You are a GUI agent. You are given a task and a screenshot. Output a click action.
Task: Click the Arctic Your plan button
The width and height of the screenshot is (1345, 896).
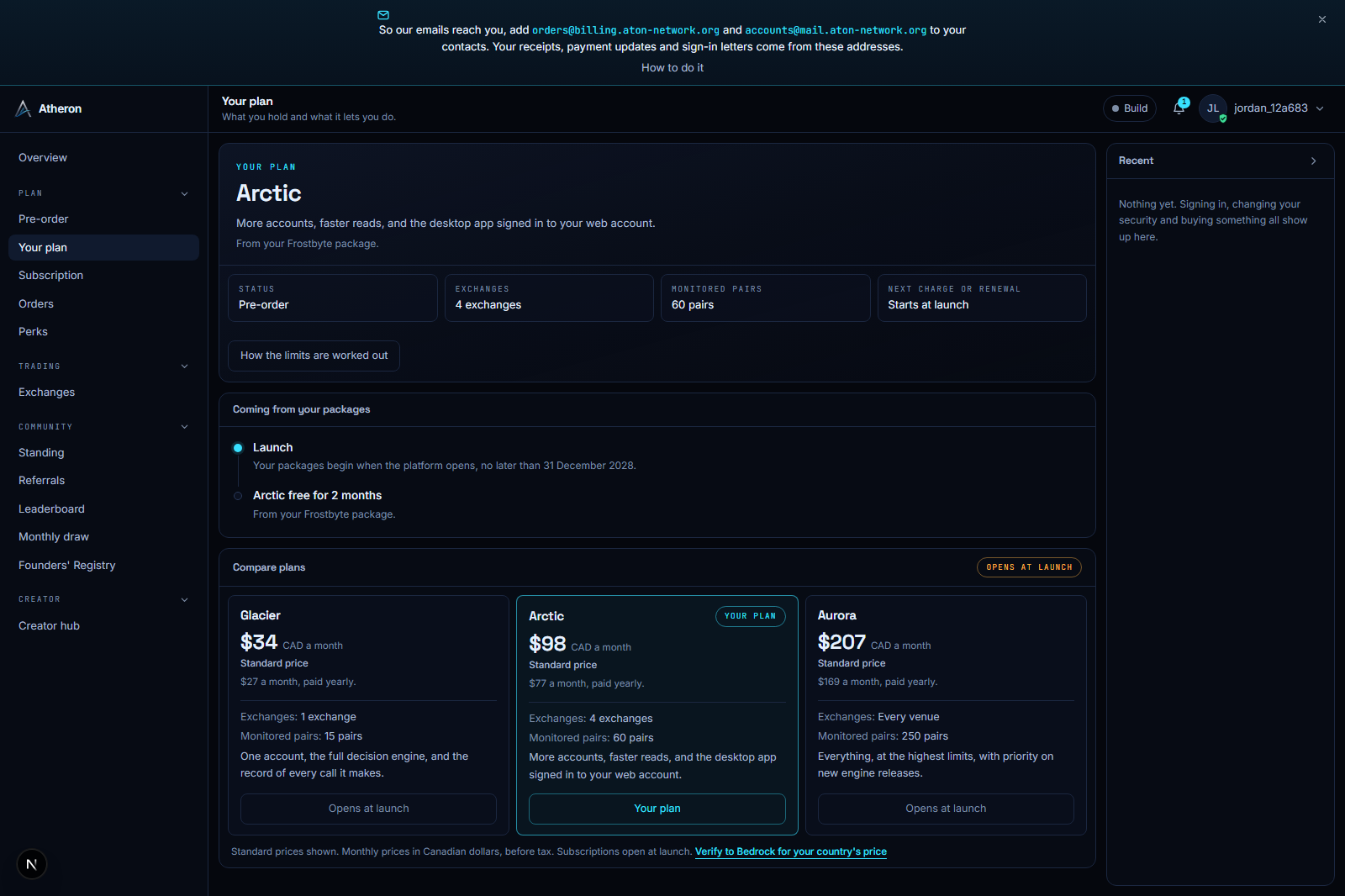coord(657,809)
